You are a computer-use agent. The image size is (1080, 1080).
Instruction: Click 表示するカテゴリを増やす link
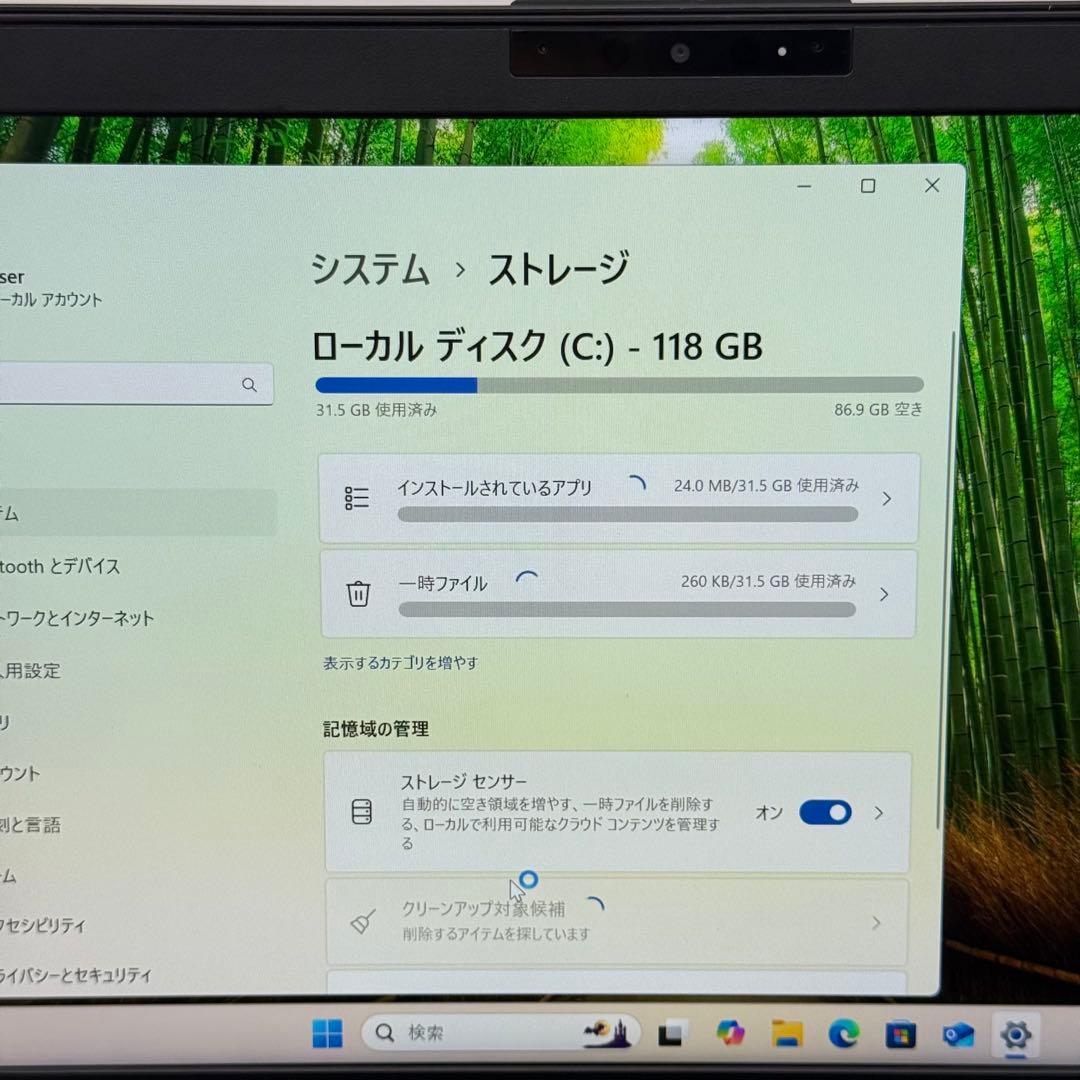(398, 662)
